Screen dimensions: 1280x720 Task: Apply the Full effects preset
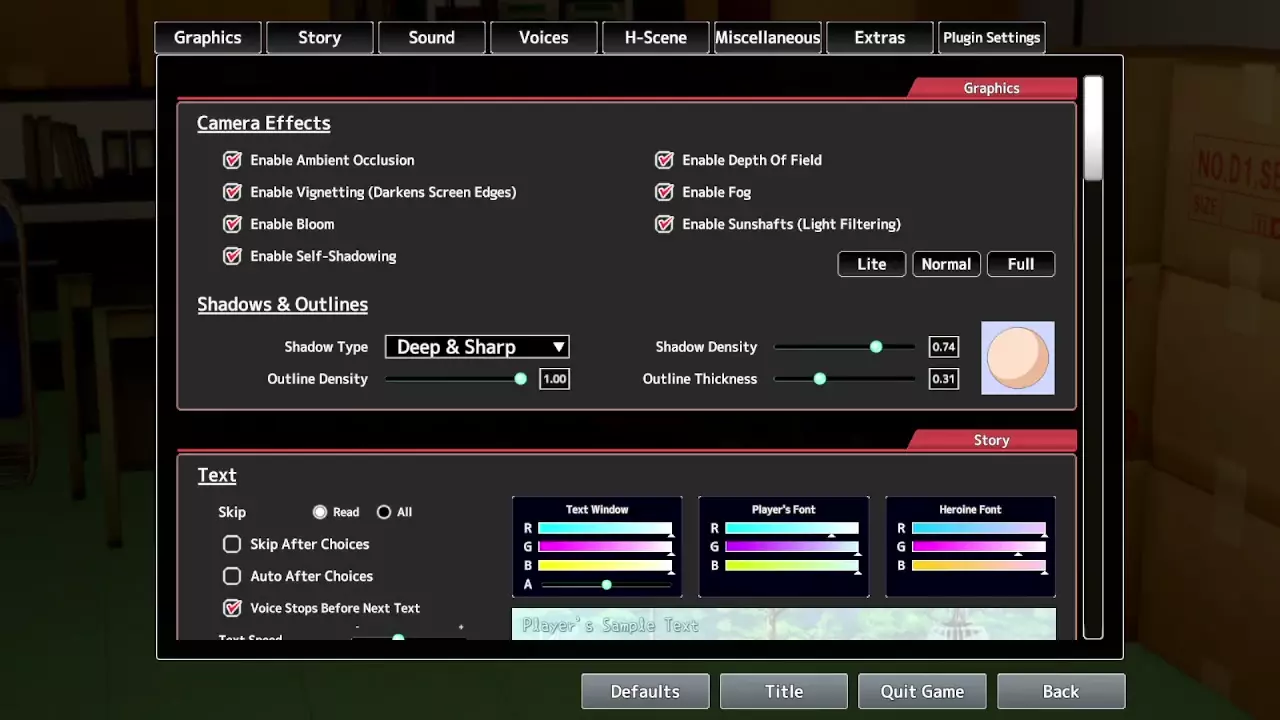click(1020, 264)
